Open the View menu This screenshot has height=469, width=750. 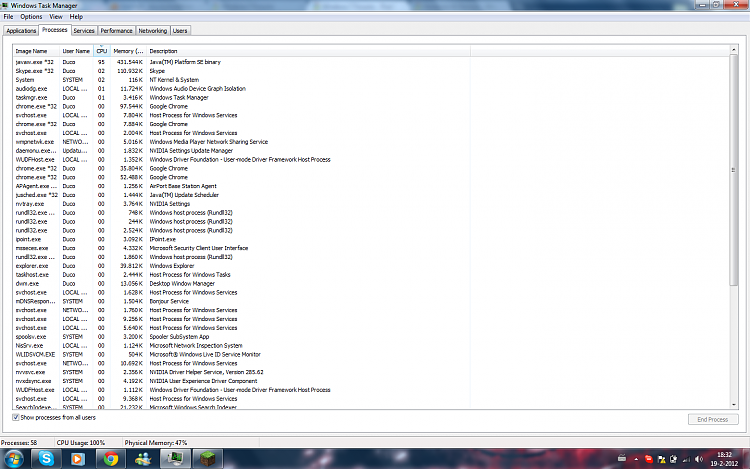click(x=56, y=17)
